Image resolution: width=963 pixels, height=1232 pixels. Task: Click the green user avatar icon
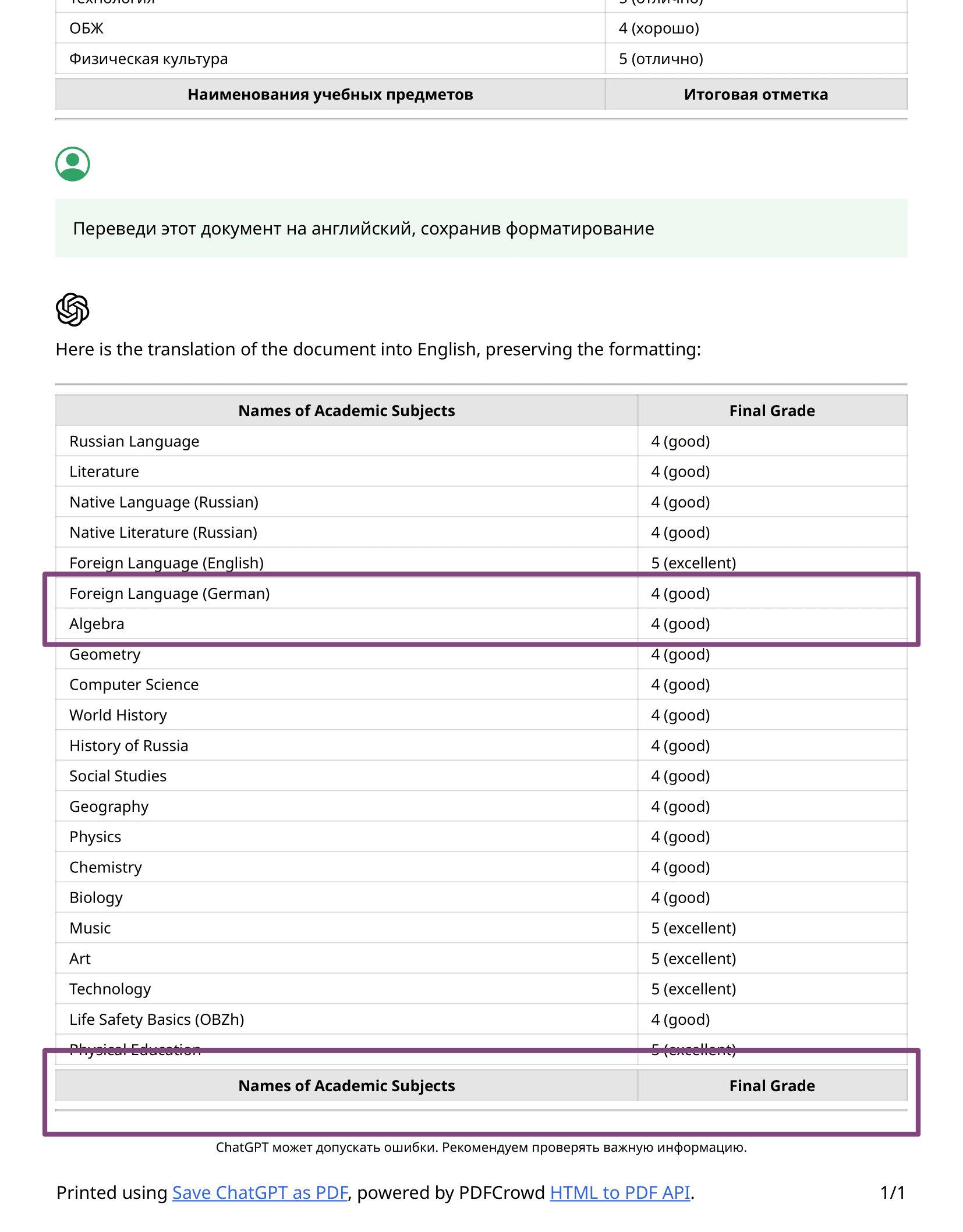click(x=73, y=164)
